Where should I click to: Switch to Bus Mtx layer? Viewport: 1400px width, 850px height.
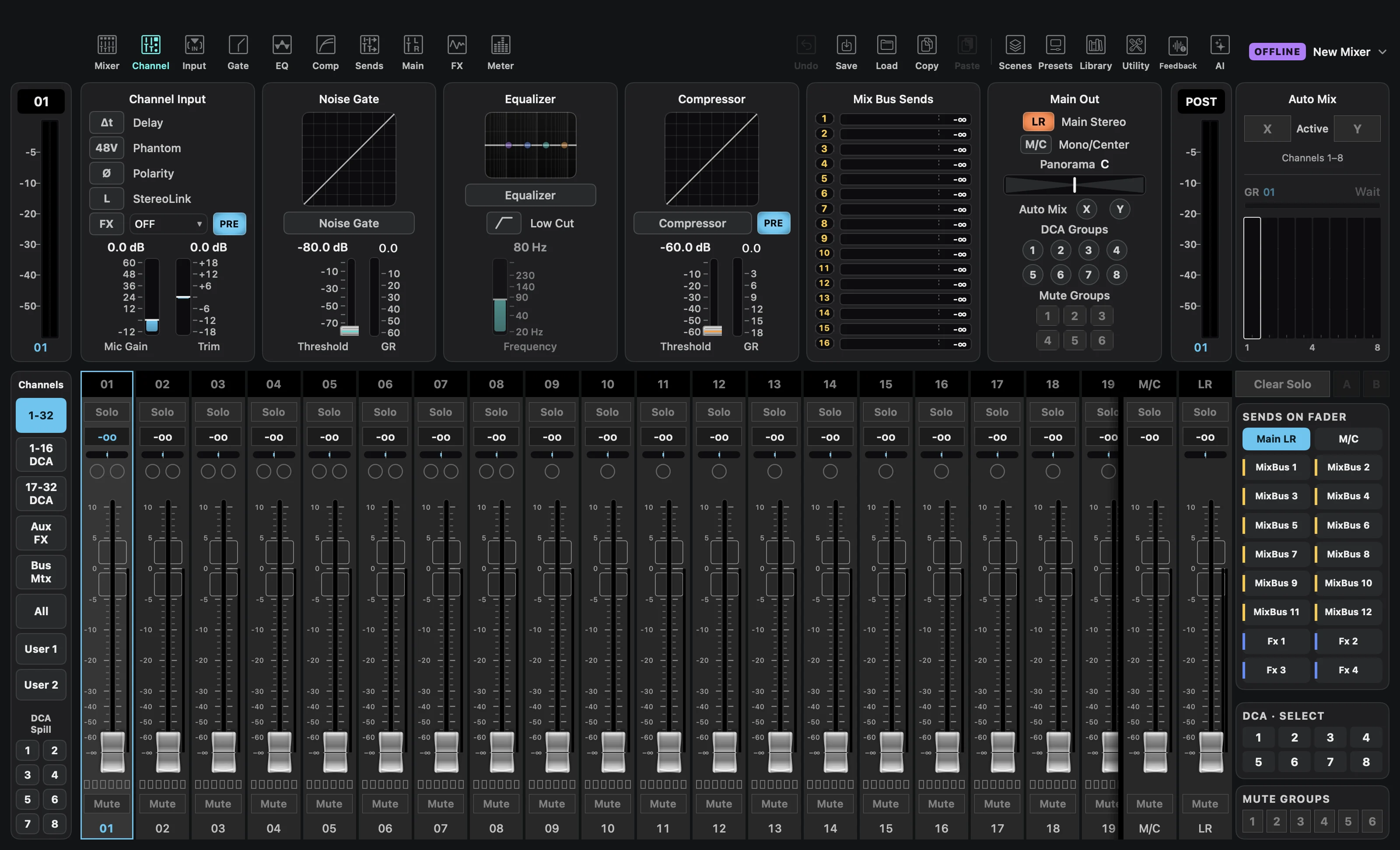tap(41, 572)
